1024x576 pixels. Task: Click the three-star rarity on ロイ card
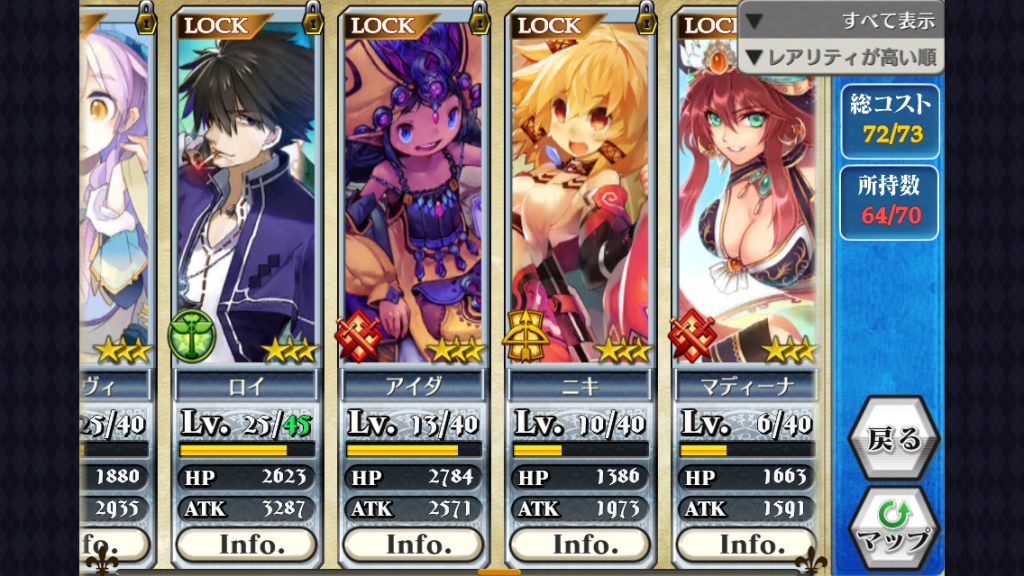click(291, 351)
